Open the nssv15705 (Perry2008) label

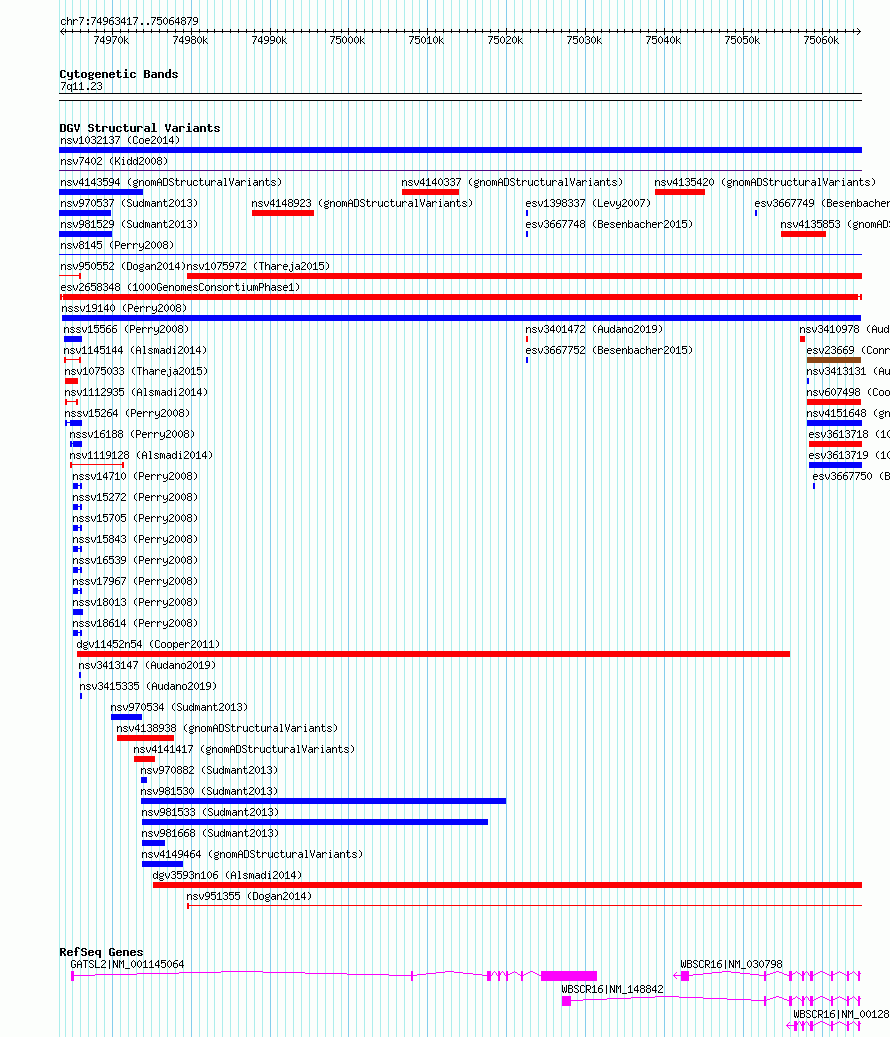coord(135,518)
